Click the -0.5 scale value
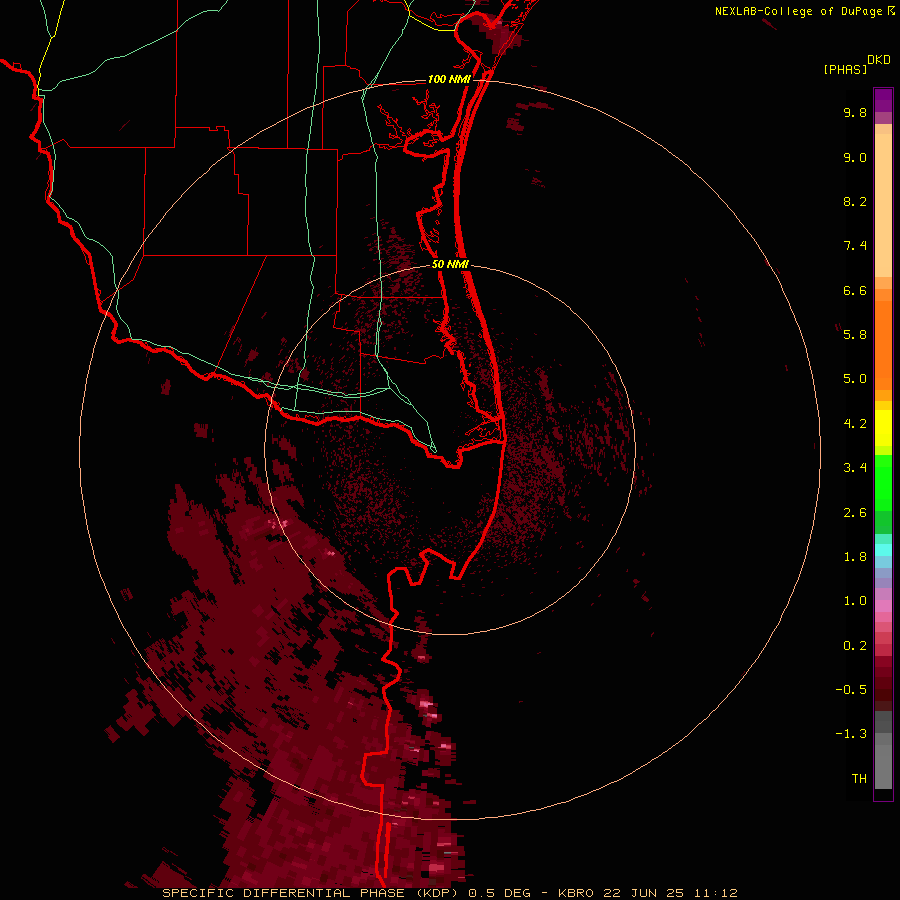Screen dimensions: 900x900 851,690
